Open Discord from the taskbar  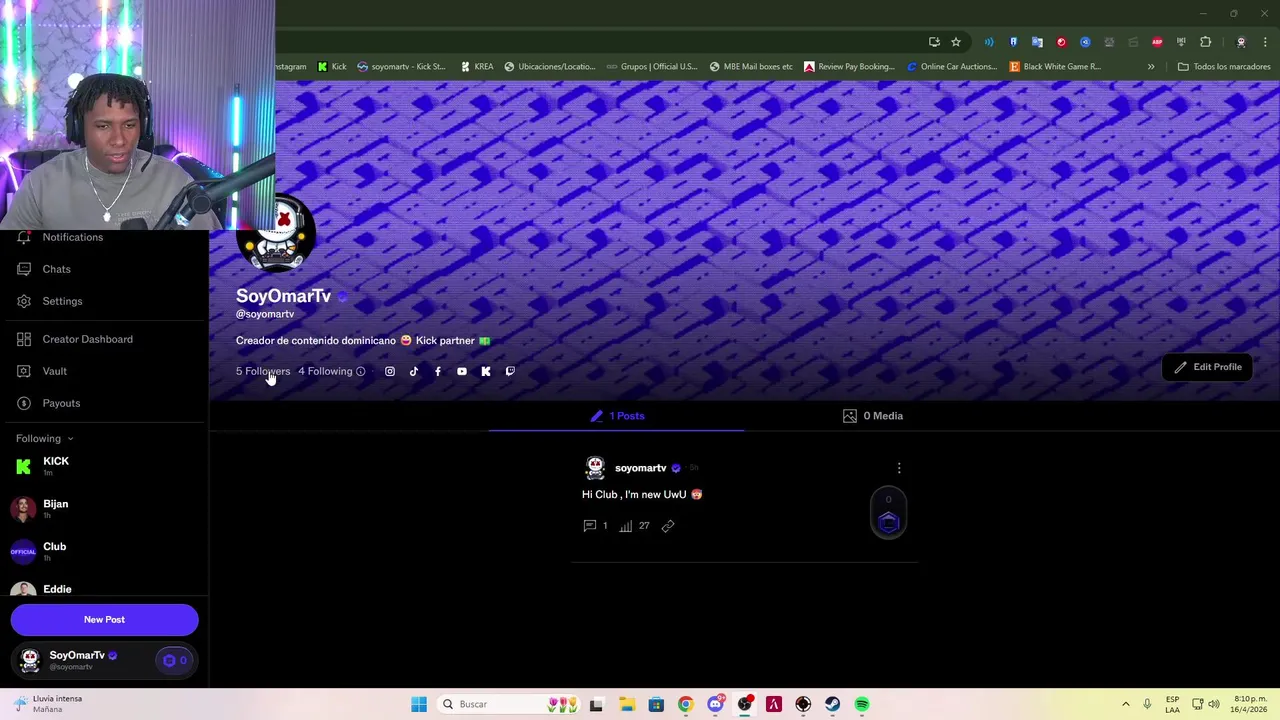click(715, 704)
